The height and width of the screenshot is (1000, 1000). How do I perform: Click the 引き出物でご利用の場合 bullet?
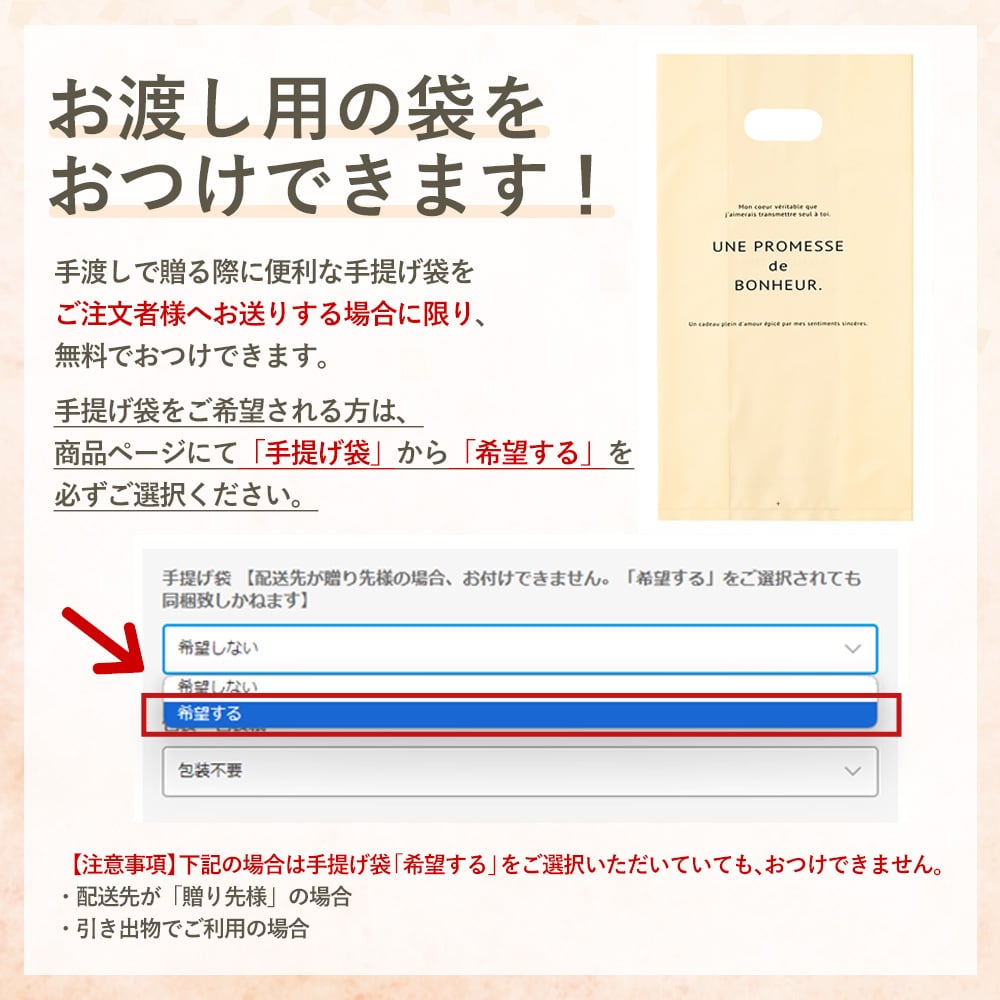pos(186,929)
